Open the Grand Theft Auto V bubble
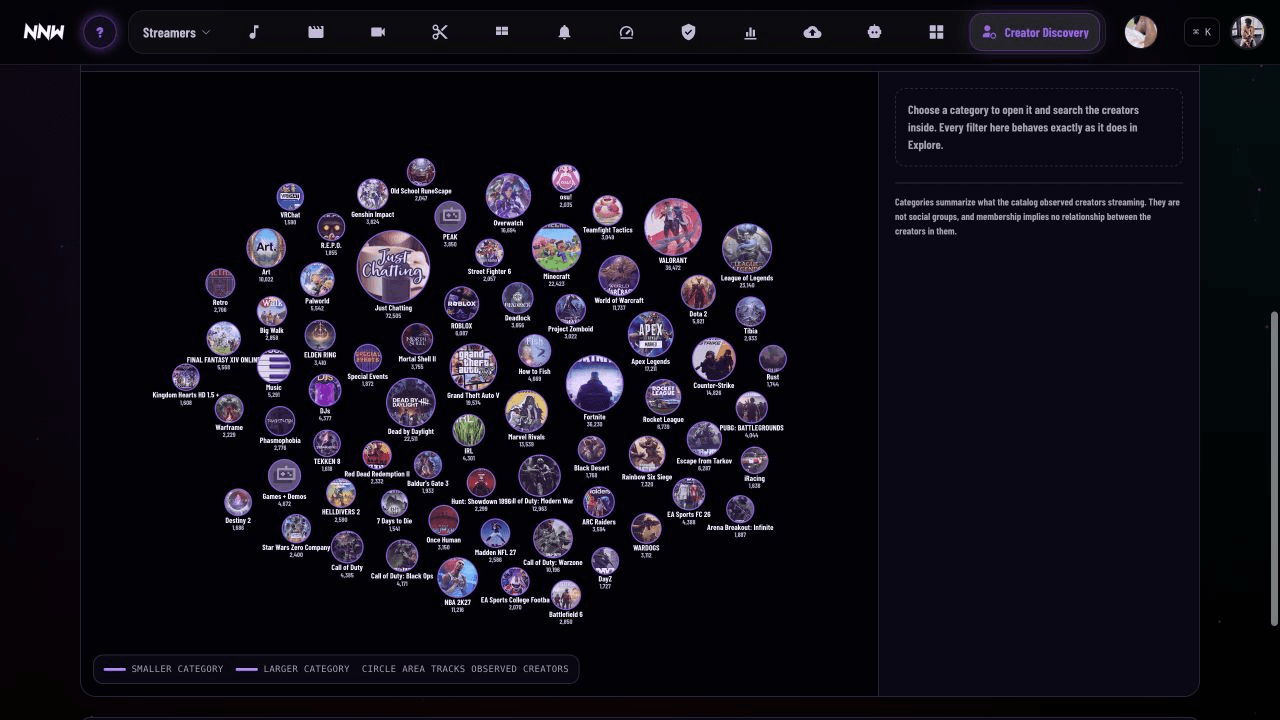Screen dimensions: 1280x720 point(473,368)
